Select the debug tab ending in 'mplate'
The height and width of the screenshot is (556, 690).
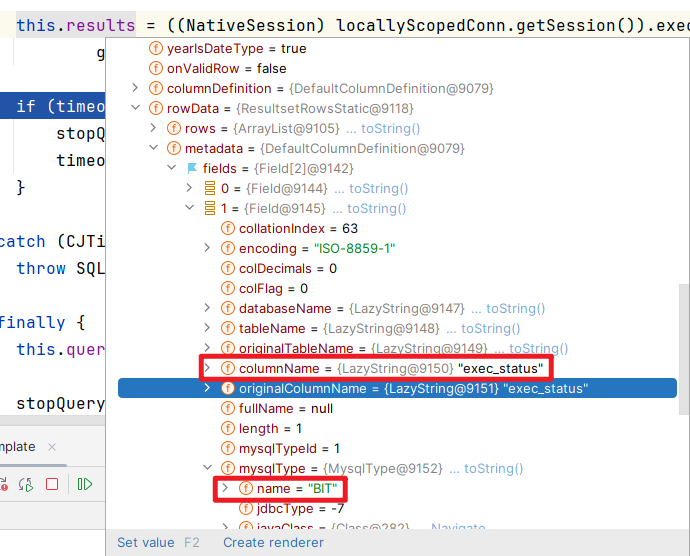point(18,447)
